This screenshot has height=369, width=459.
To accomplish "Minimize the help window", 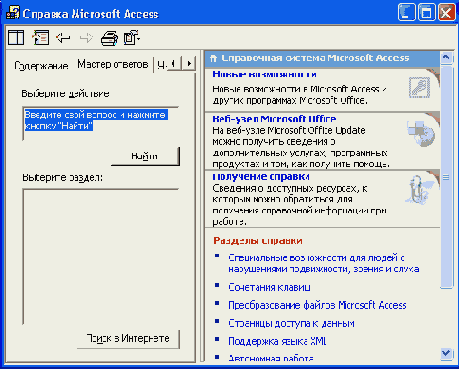I will [x=407, y=13].
